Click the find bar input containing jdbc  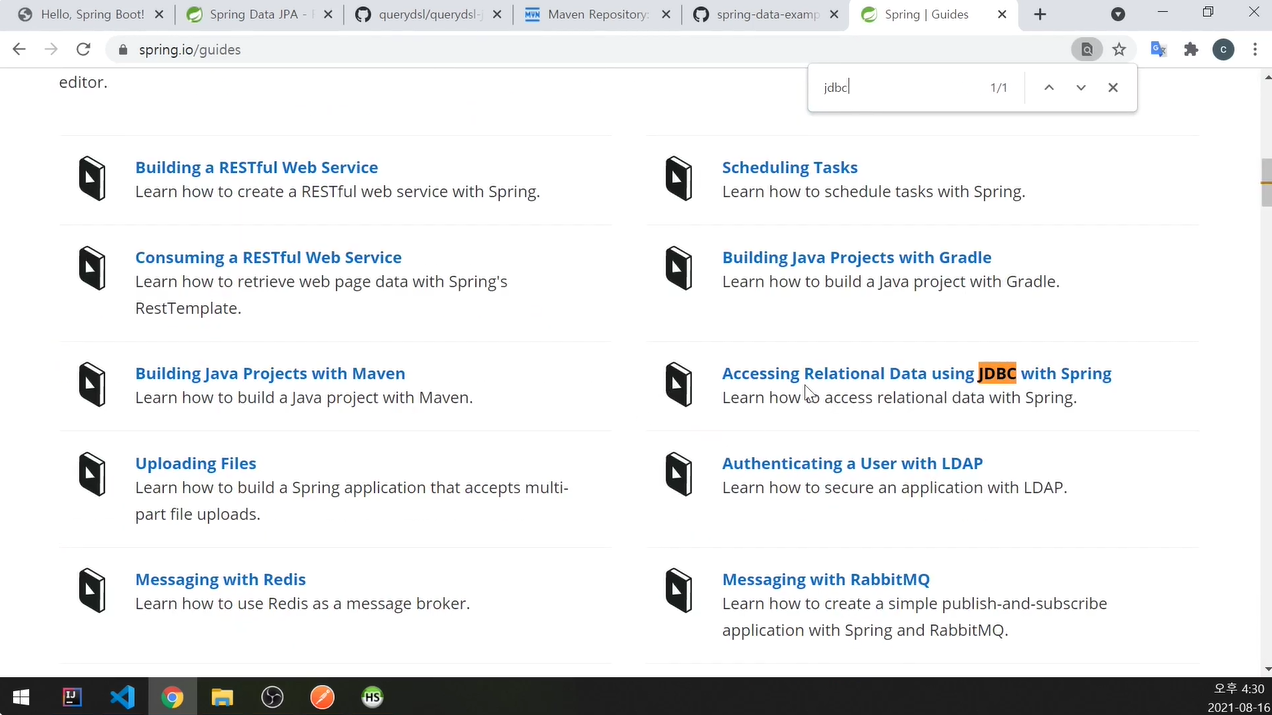(900, 87)
